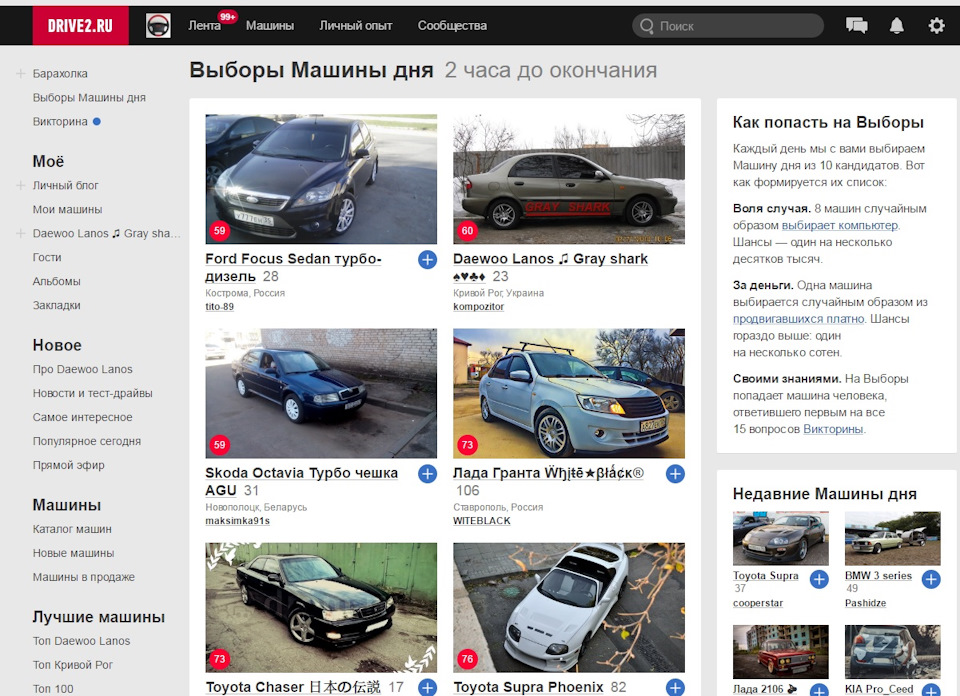Open Топ Кривой Рог

[x=72, y=665]
